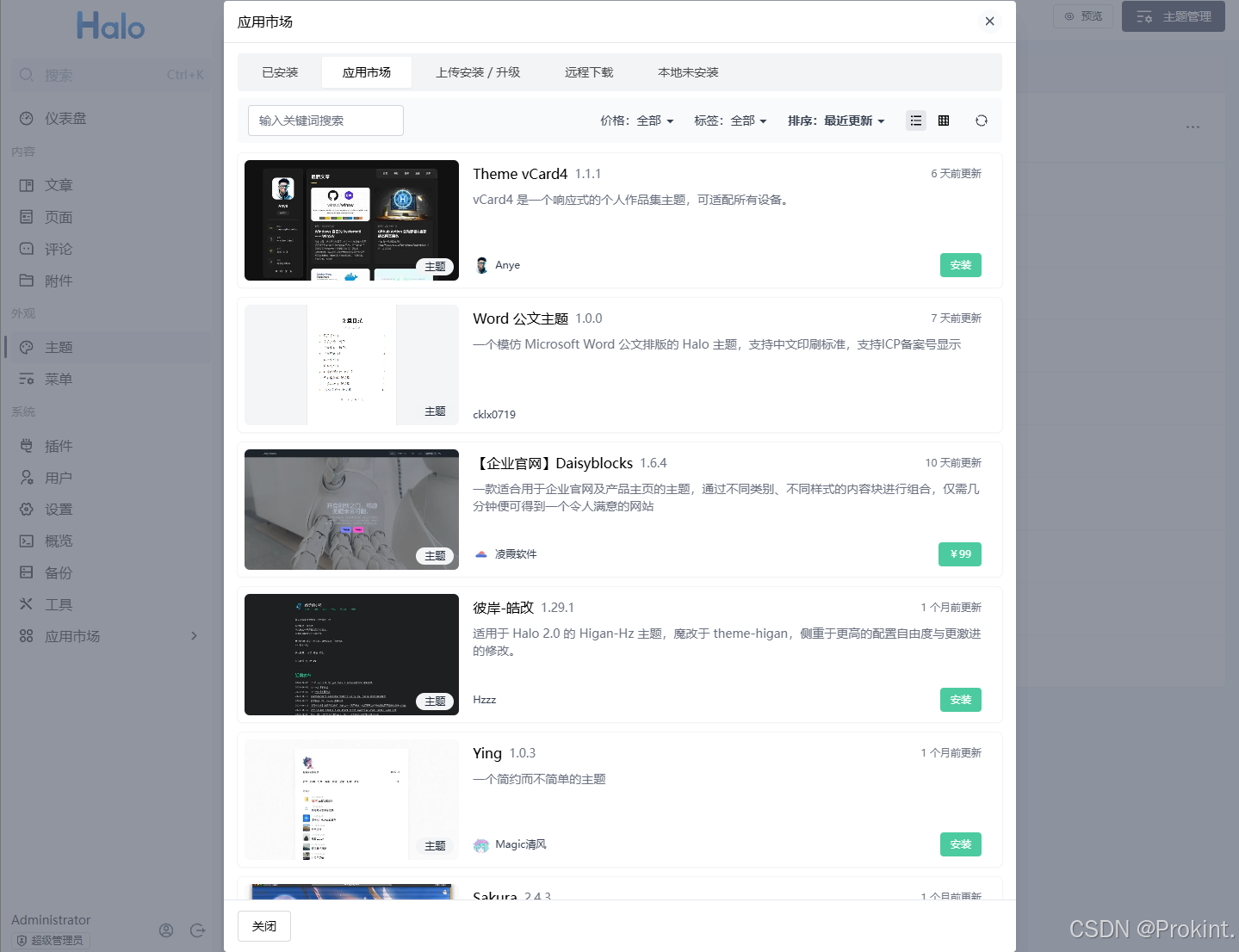Image resolution: width=1239 pixels, height=952 pixels.
Task: Open the Daisyblocks thumbnail image
Action: (x=351, y=510)
